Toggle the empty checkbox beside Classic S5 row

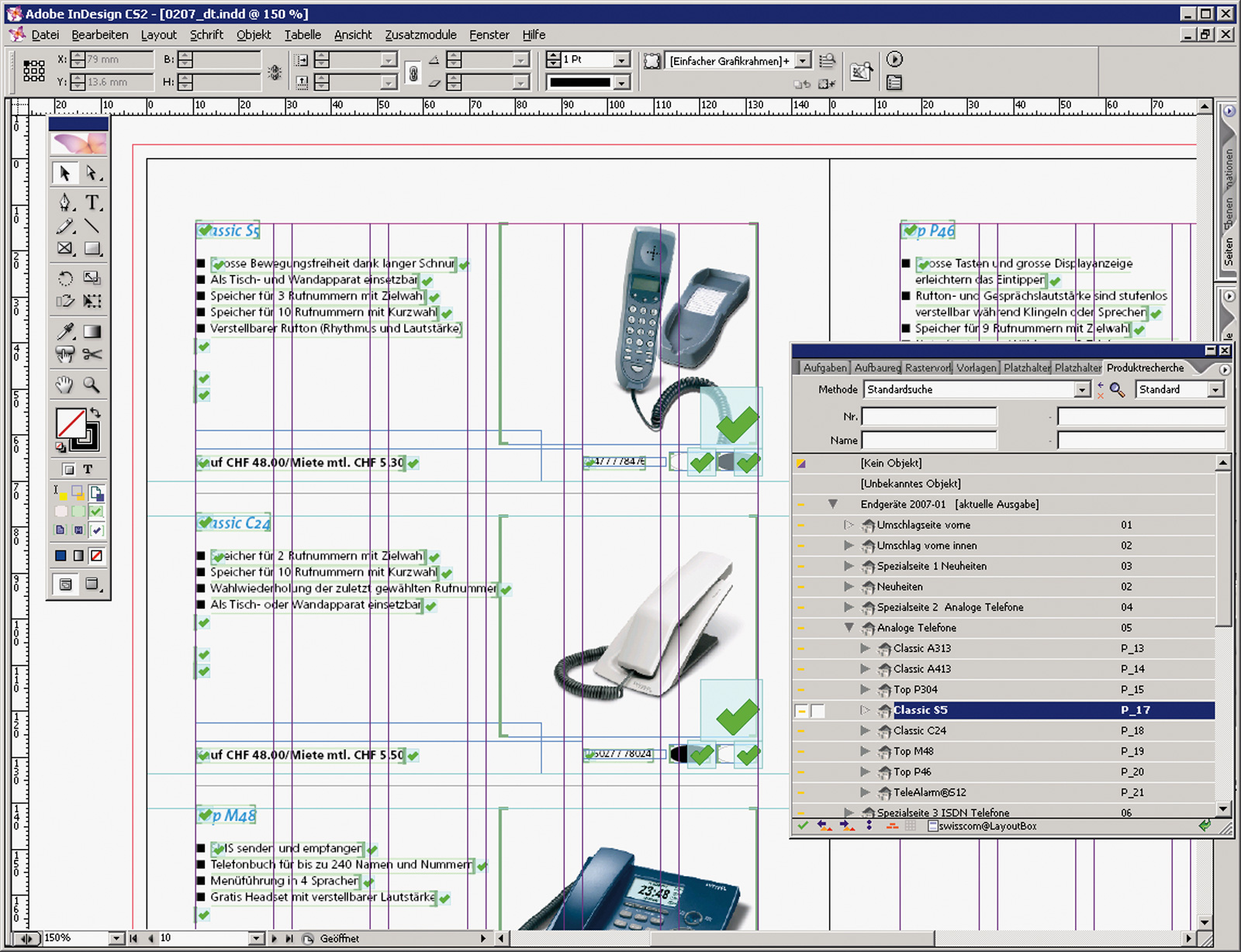point(818,711)
